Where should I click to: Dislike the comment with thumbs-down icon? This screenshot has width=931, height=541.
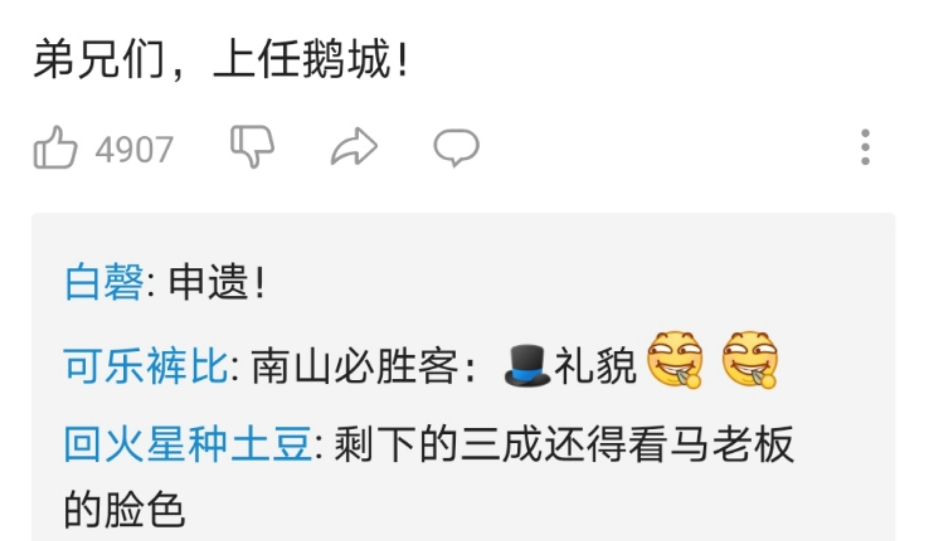[252, 146]
